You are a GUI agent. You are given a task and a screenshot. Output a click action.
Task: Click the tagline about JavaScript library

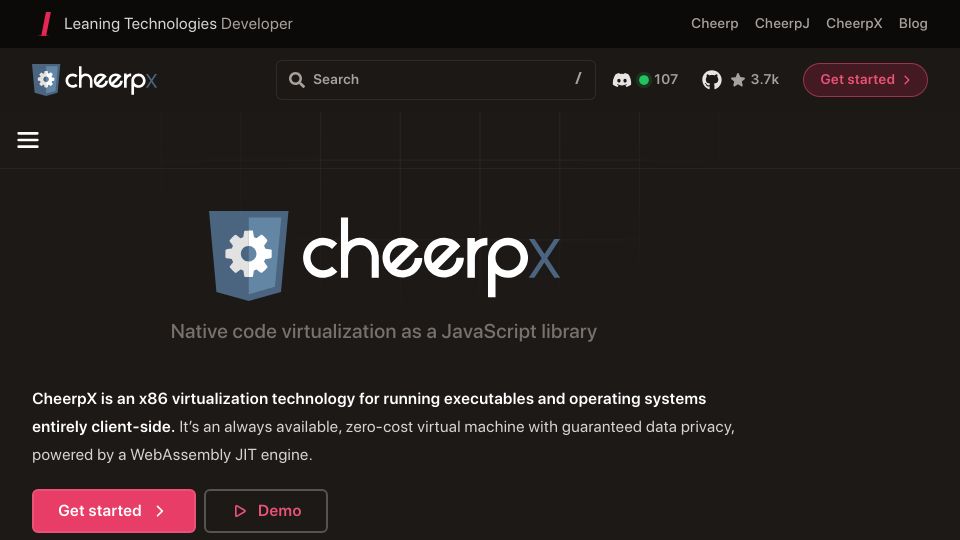(384, 331)
